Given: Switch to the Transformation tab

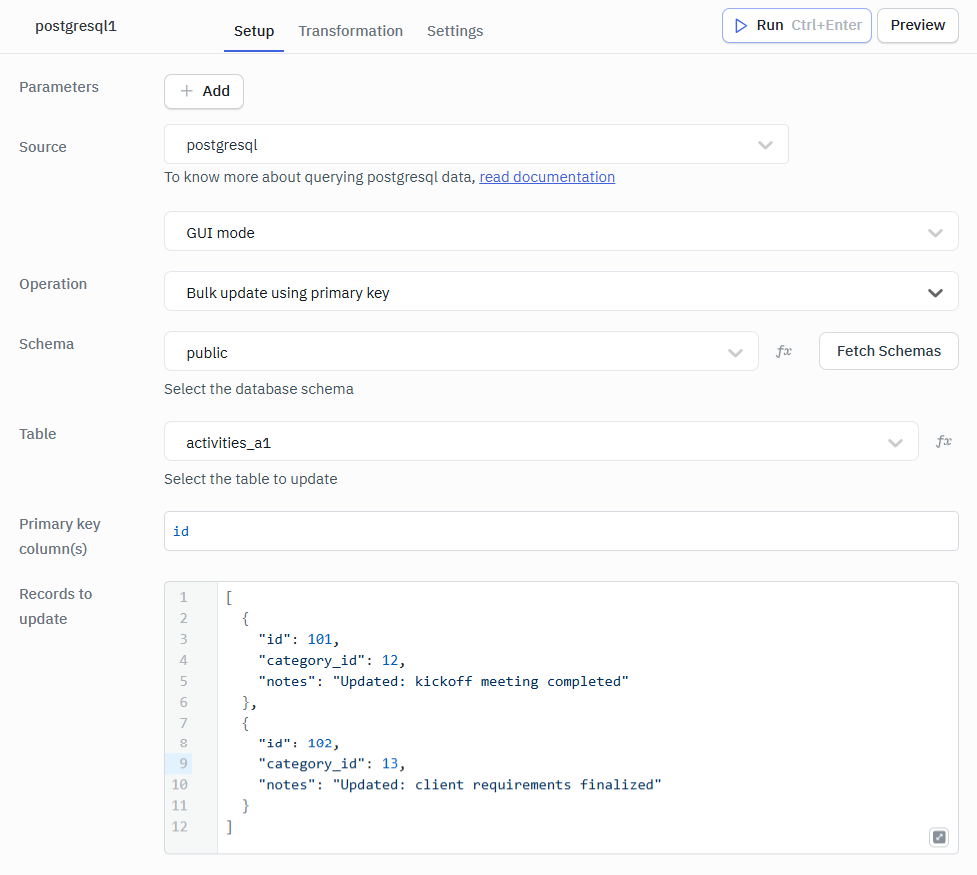Looking at the screenshot, I should (350, 31).
